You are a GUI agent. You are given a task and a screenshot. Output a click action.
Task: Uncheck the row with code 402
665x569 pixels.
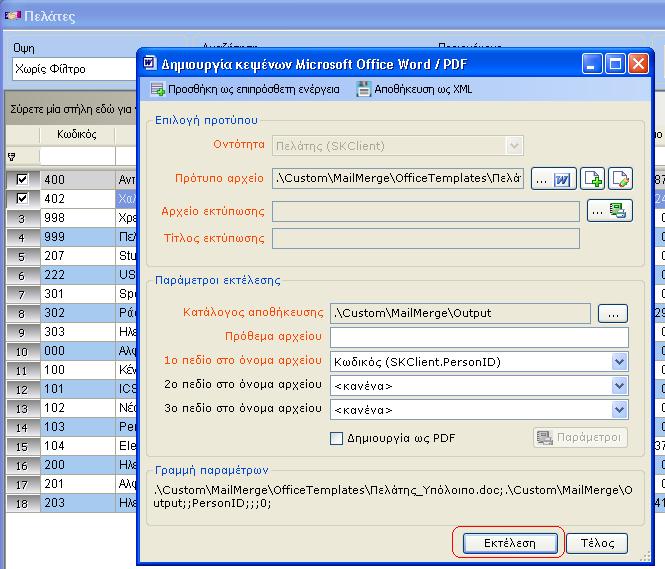[x=22, y=198]
